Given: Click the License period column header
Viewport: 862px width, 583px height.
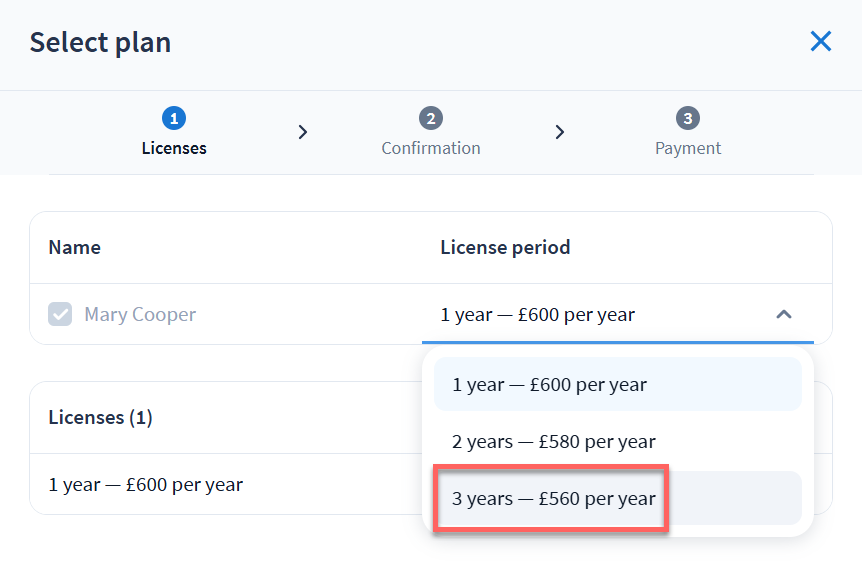Looking at the screenshot, I should (x=505, y=247).
